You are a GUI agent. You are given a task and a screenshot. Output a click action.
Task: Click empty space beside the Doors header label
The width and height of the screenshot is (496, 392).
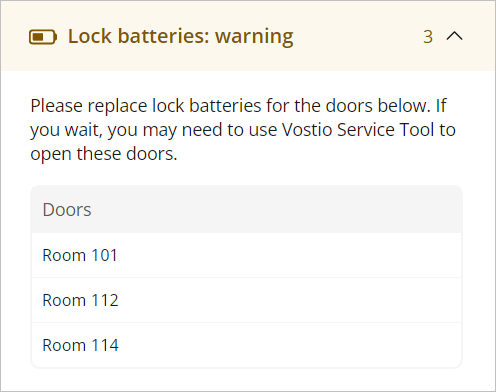pos(277,210)
